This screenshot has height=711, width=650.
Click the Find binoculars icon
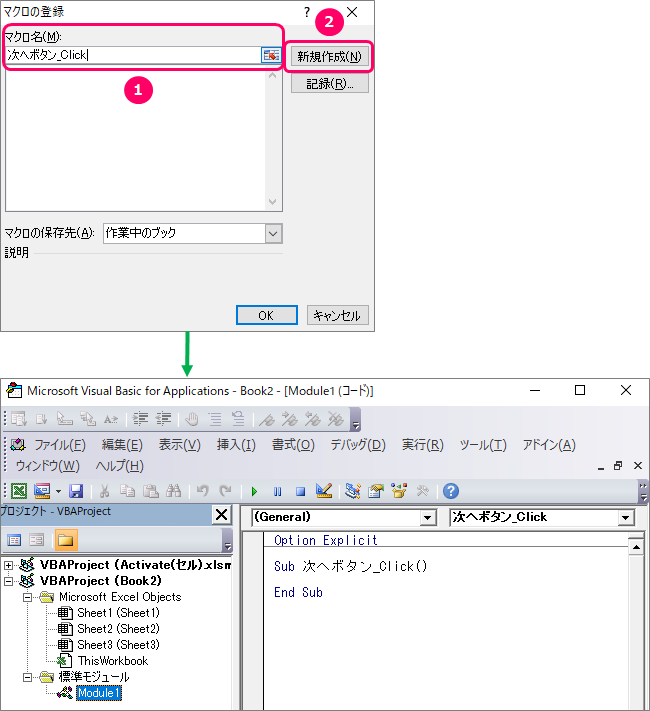(x=173, y=491)
